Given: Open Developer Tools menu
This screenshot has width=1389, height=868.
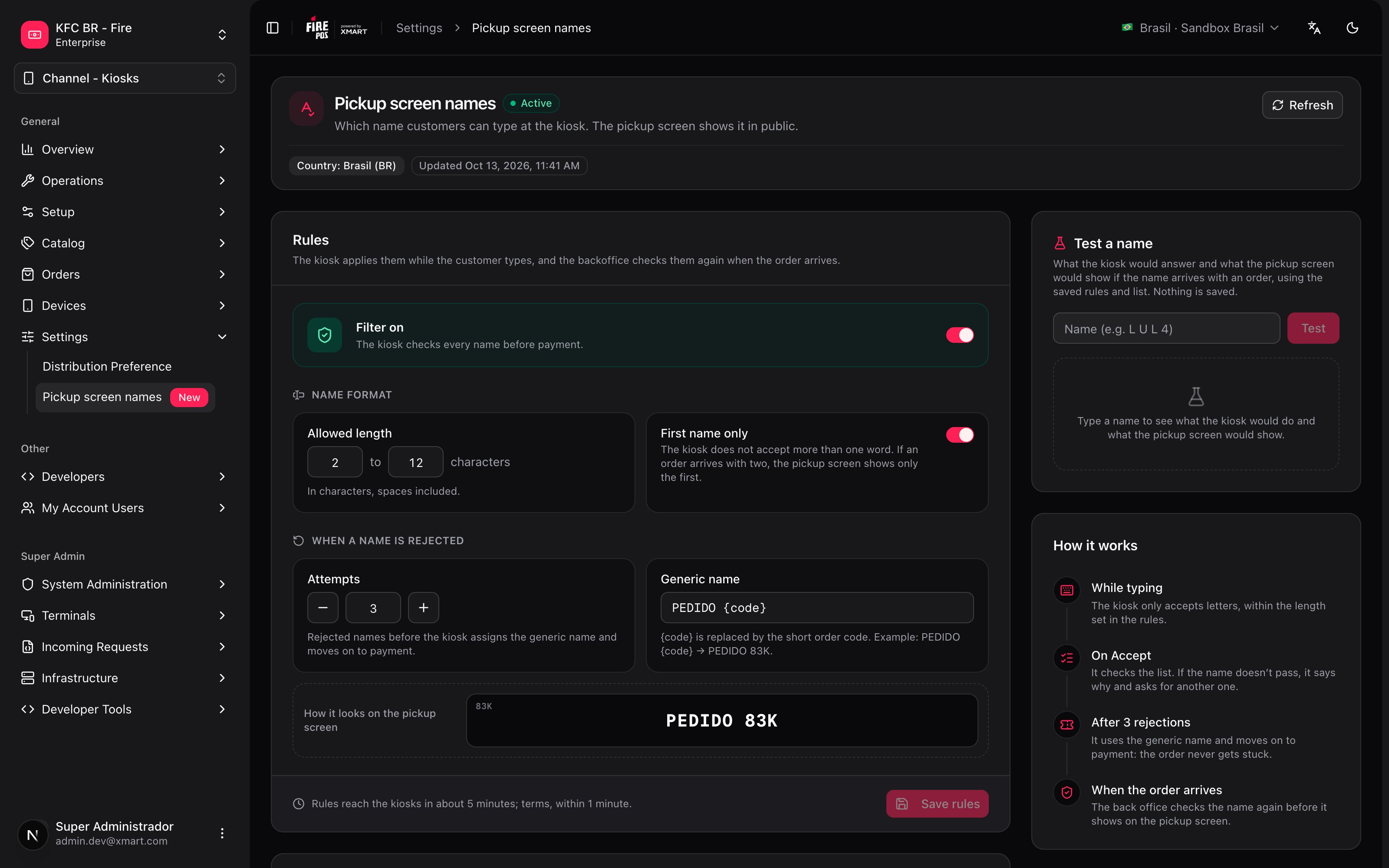Looking at the screenshot, I should coord(125,709).
